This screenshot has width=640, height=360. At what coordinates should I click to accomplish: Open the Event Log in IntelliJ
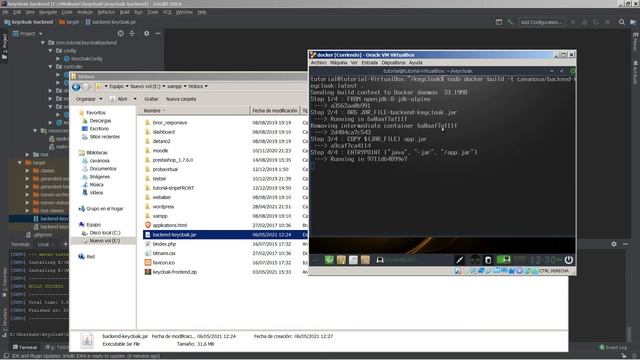pyautogui.click(x=613, y=347)
